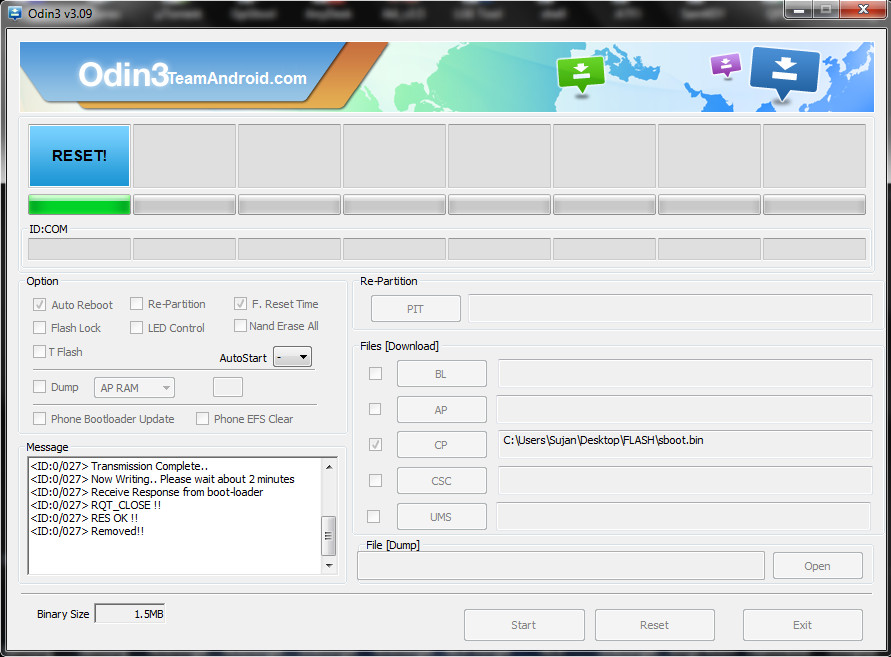Viewport: 891px width, 657px height.
Task: Click the message log scroll up arrow
Action: point(328,467)
